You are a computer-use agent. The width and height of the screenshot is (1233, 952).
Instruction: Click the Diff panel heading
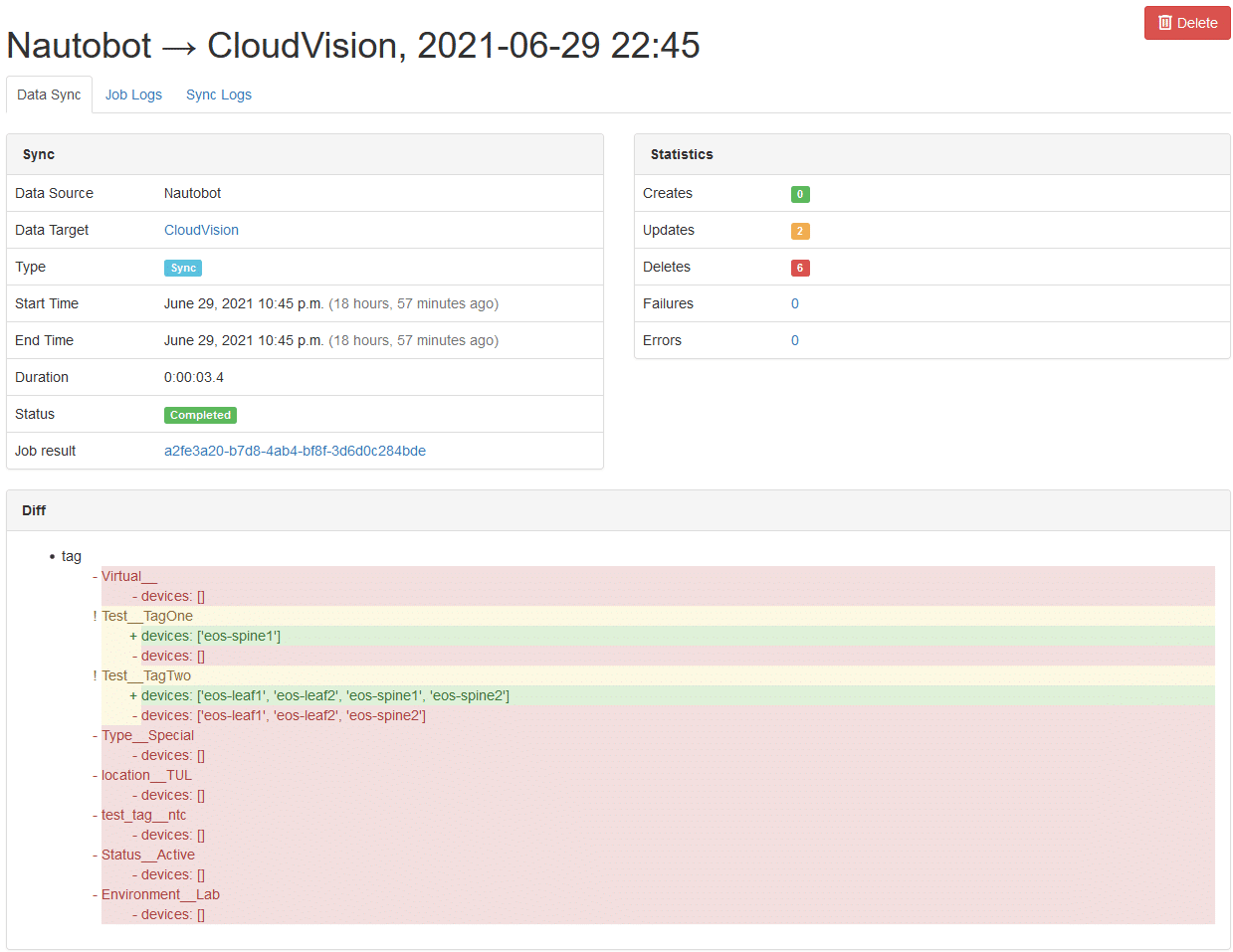coord(618,510)
